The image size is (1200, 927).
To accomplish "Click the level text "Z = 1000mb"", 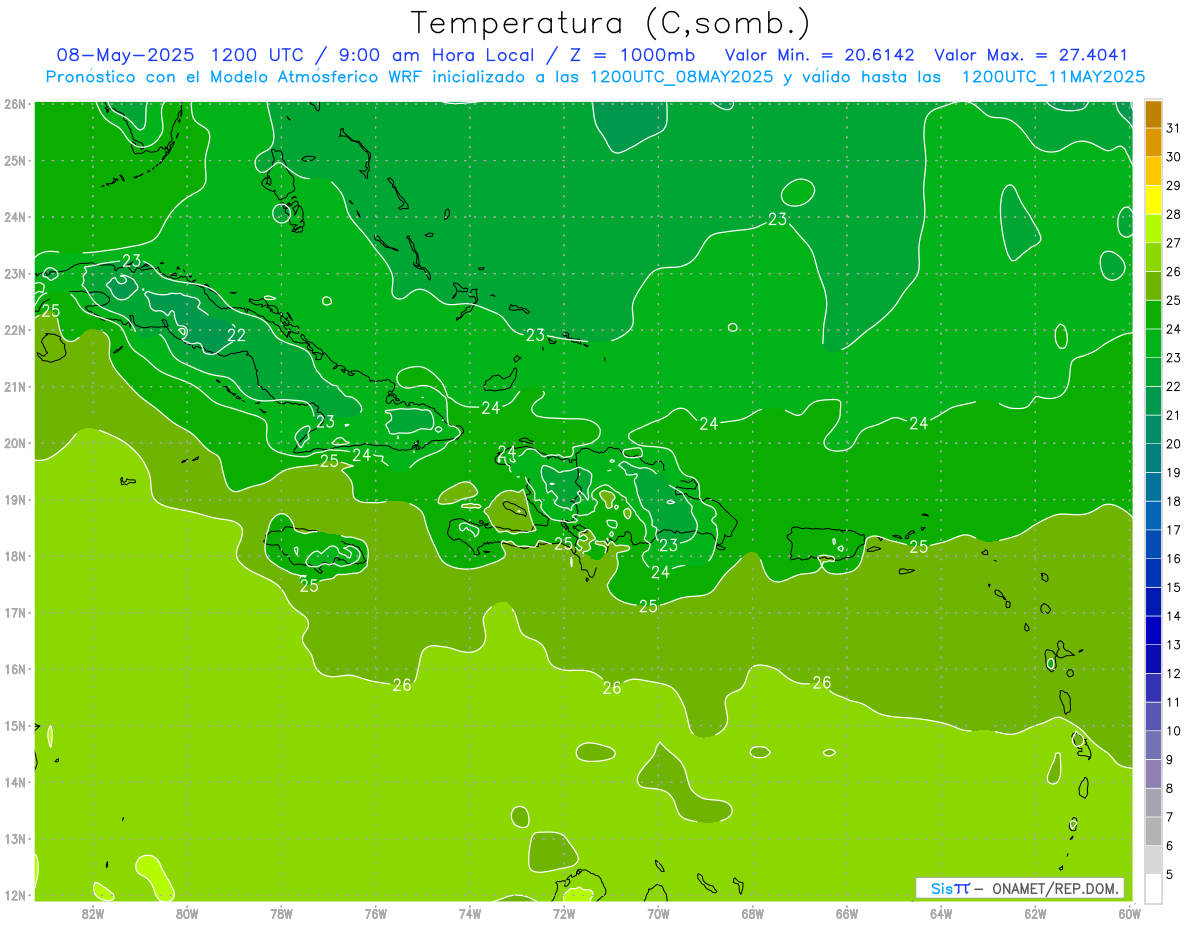I will (632, 55).
